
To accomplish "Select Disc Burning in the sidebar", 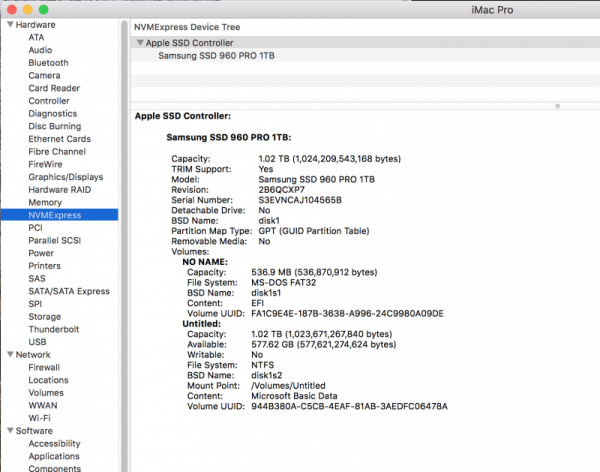I will [55, 126].
